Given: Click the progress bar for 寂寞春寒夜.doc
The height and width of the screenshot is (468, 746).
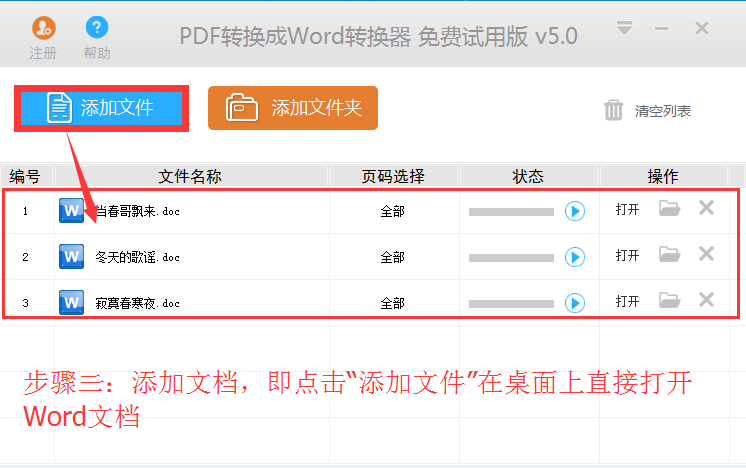Looking at the screenshot, I should point(511,303).
